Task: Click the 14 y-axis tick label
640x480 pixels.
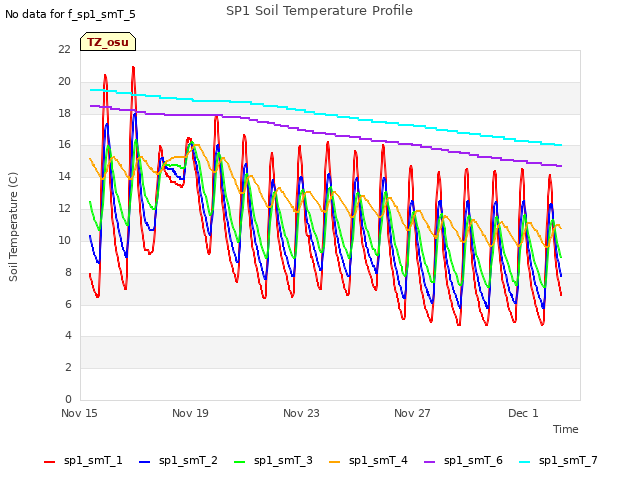Action: click(64, 177)
